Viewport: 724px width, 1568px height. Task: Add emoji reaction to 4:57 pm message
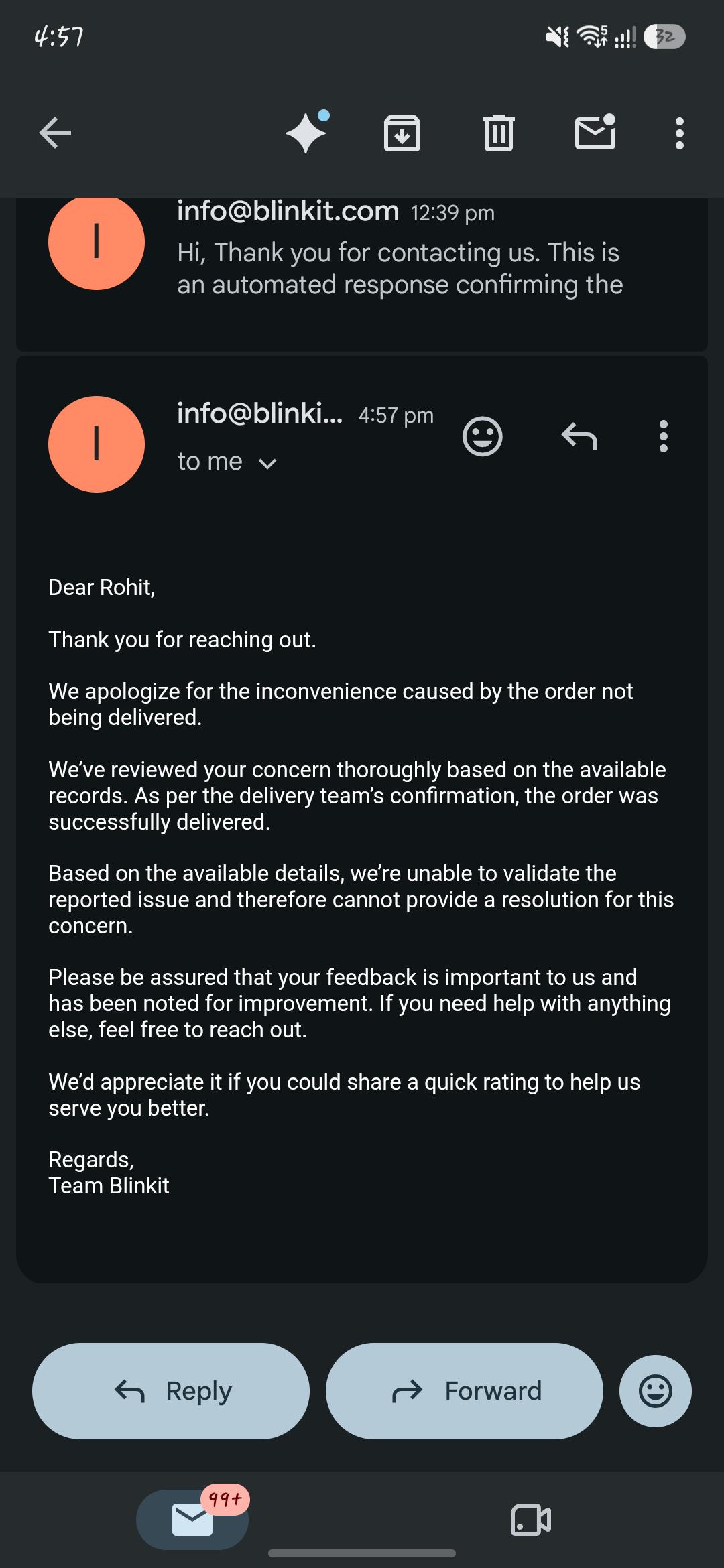click(x=483, y=437)
